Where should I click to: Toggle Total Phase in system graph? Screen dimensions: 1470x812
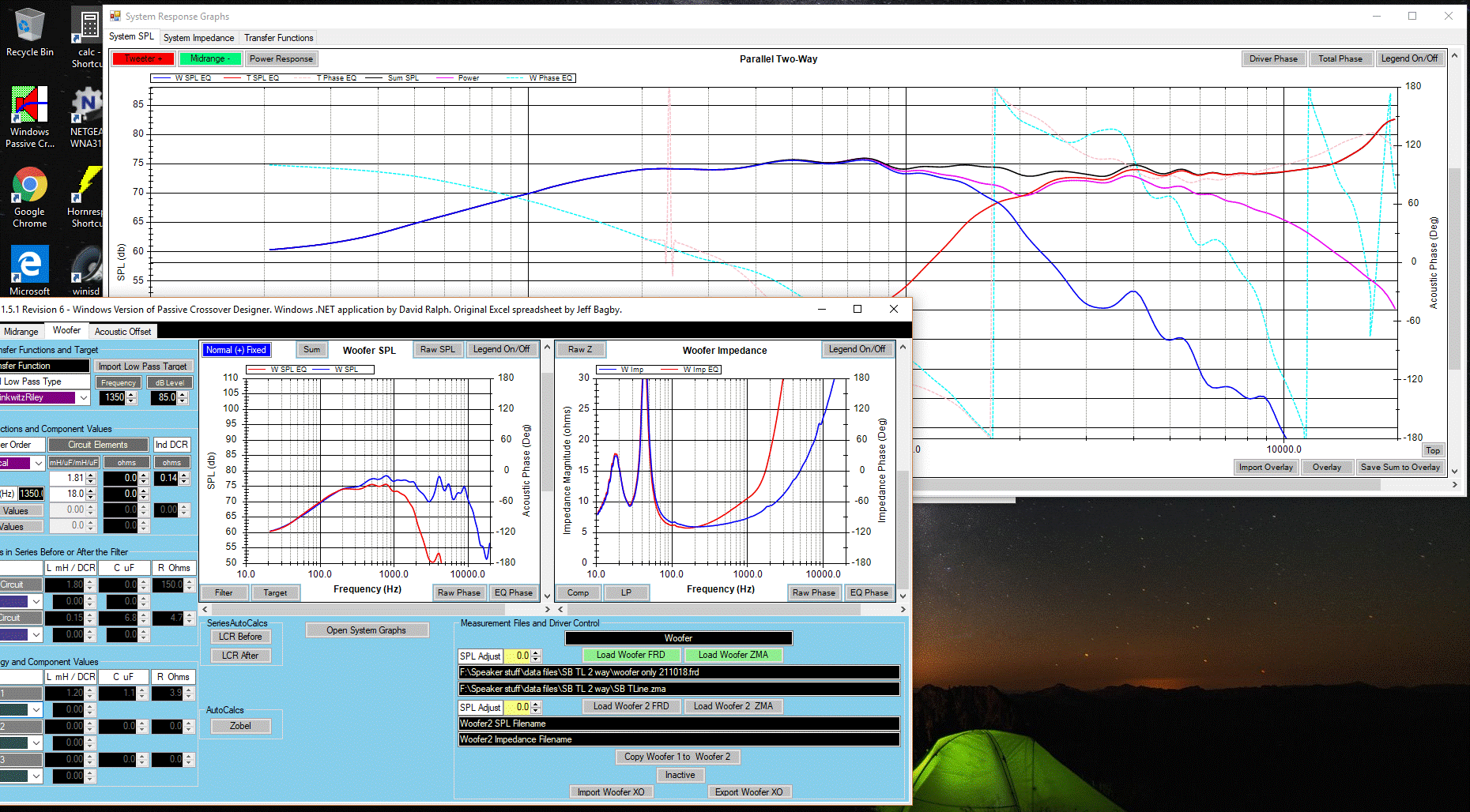1340,58
